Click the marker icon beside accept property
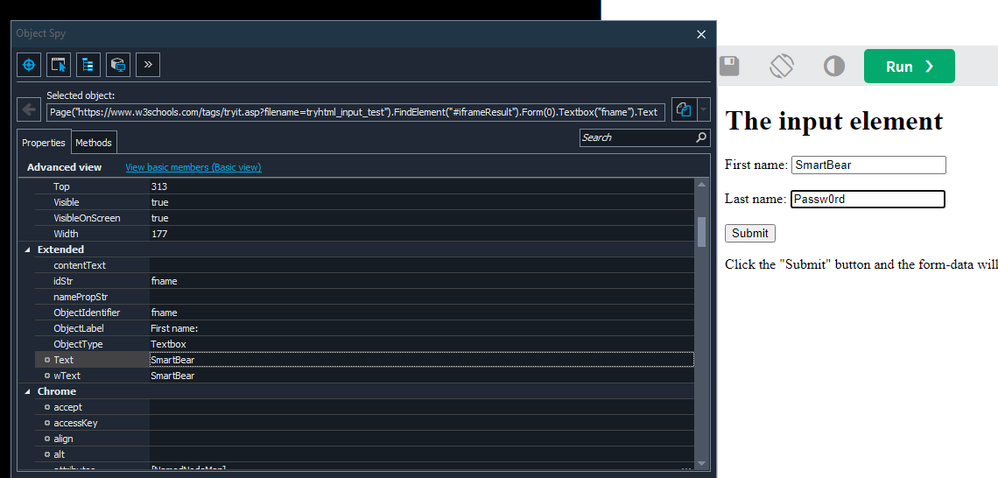The image size is (998, 478). [x=47, y=407]
